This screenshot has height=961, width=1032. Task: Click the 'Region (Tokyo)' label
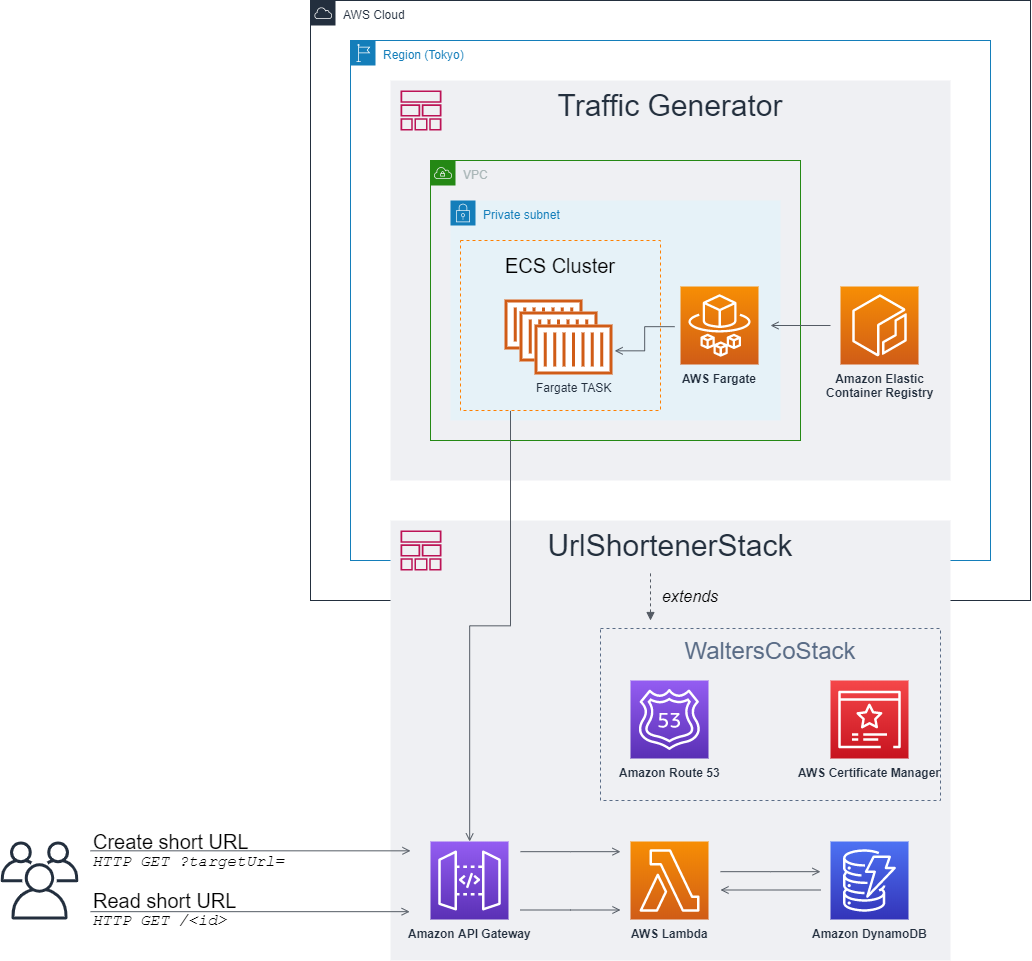[423, 55]
